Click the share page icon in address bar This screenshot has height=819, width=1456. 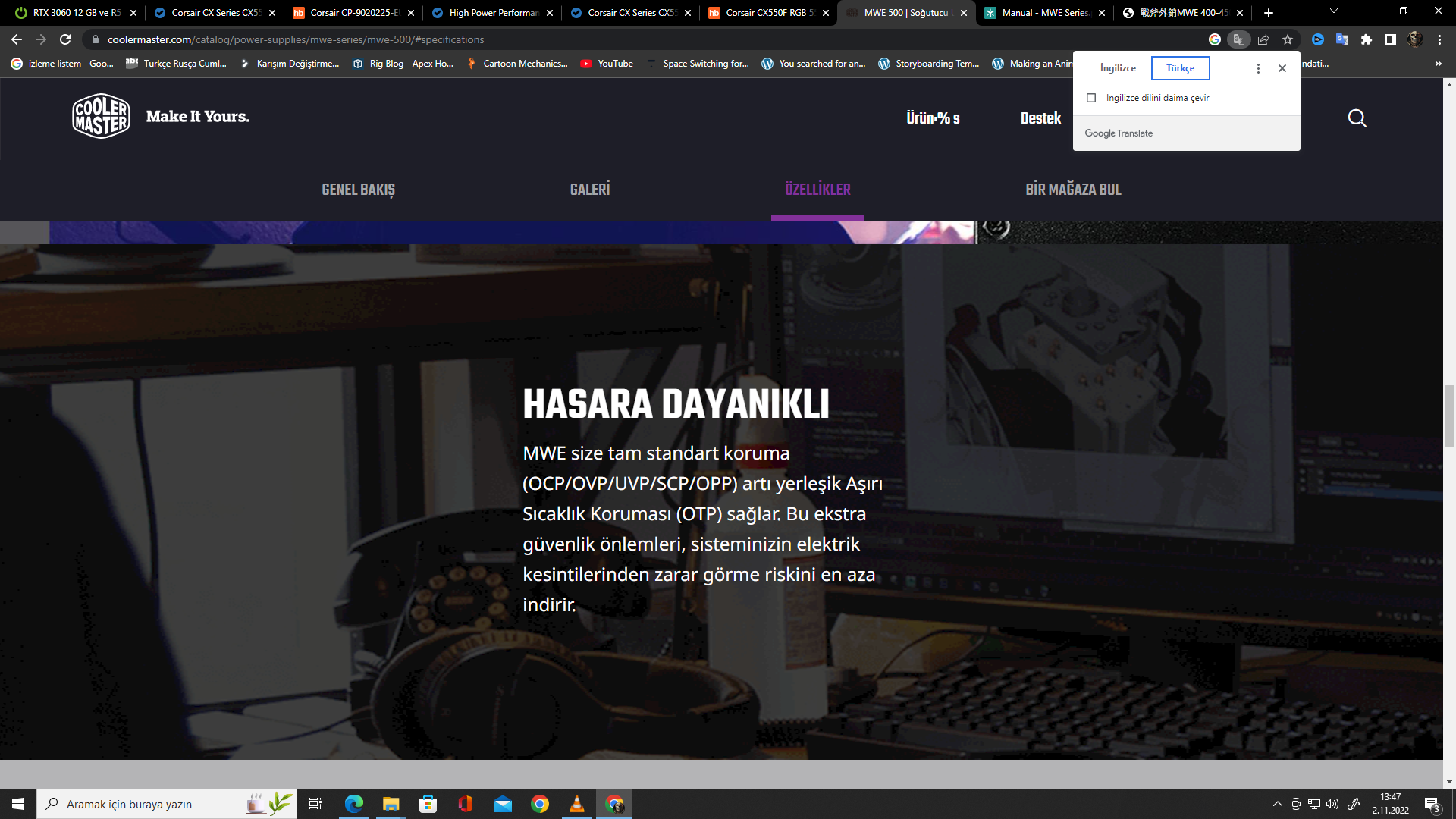[x=1263, y=39]
